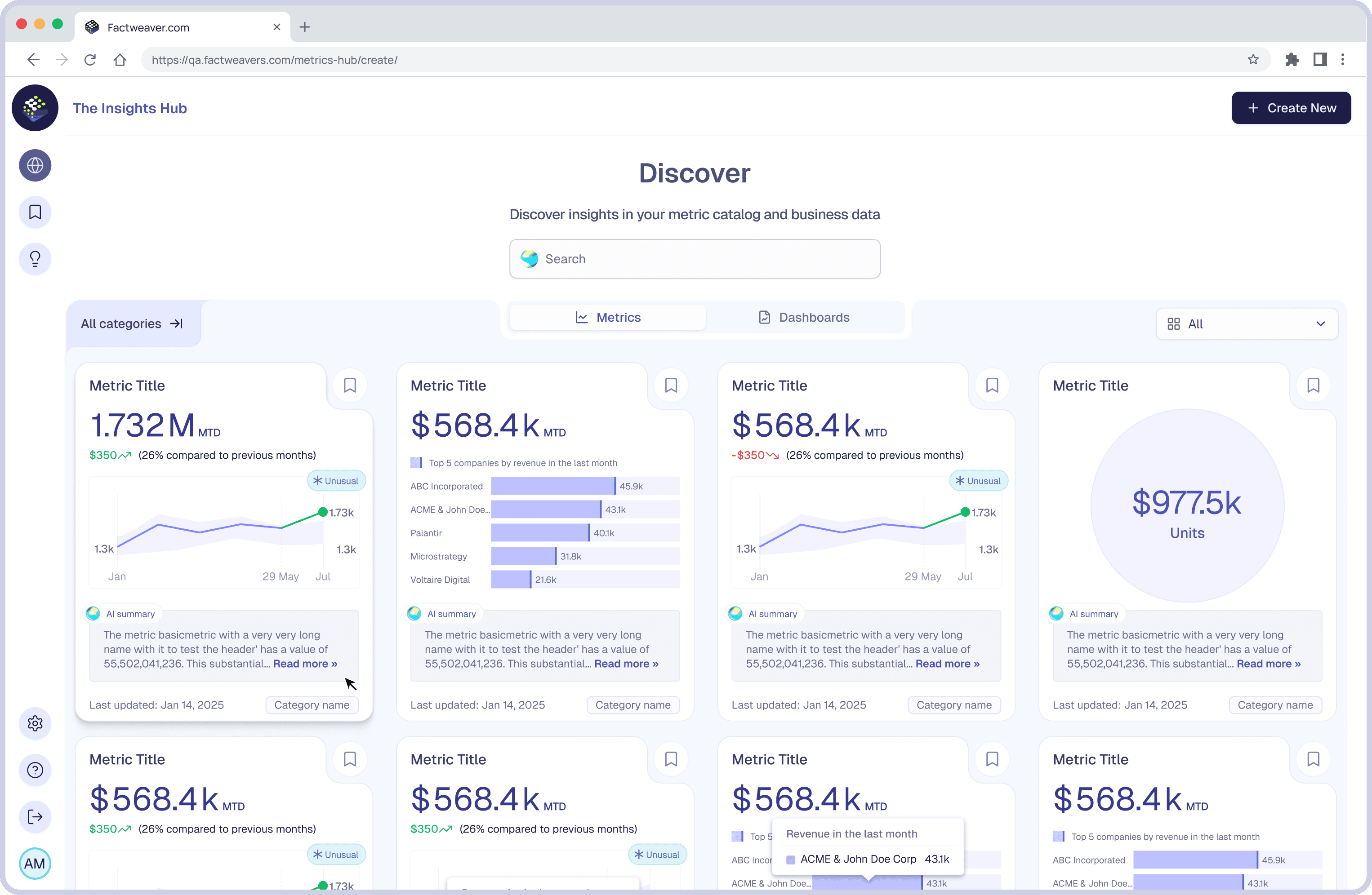Bookmark the -$350 metric card
The width and height of the screenshot is (1372, 895).
point(992,385)
